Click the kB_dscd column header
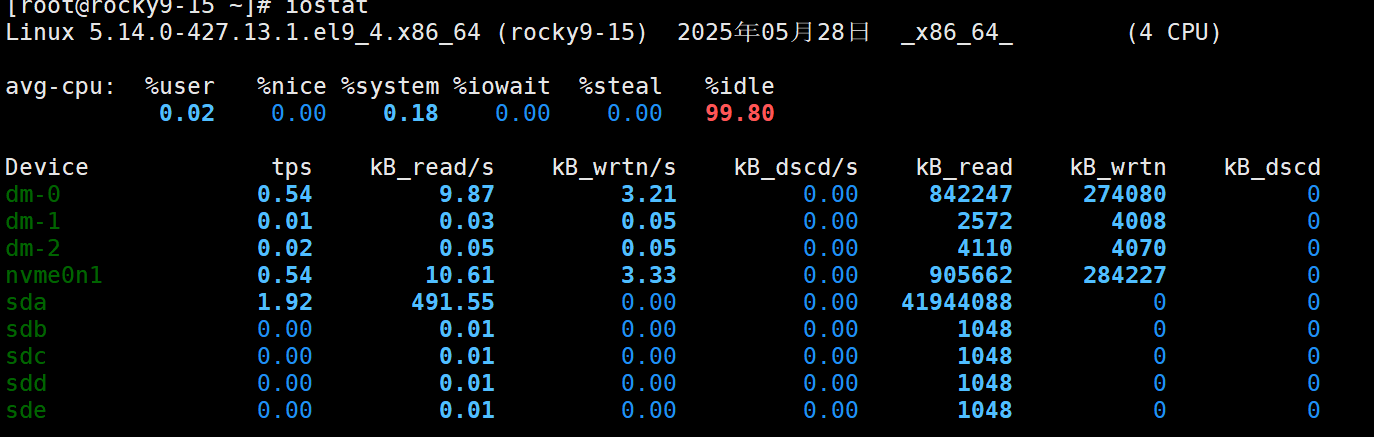Image resolution: width=1374 pixels, height=437 pixels. point(1272,167)
